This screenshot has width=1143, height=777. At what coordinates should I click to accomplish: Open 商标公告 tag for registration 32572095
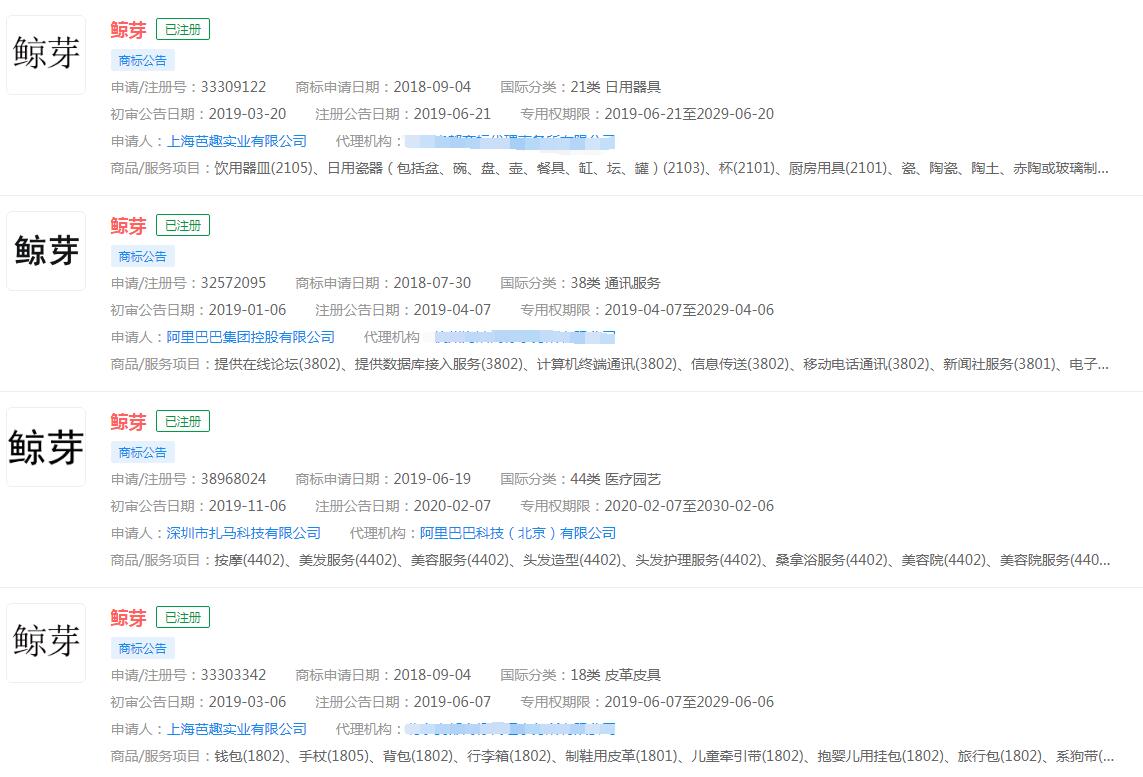143,257
